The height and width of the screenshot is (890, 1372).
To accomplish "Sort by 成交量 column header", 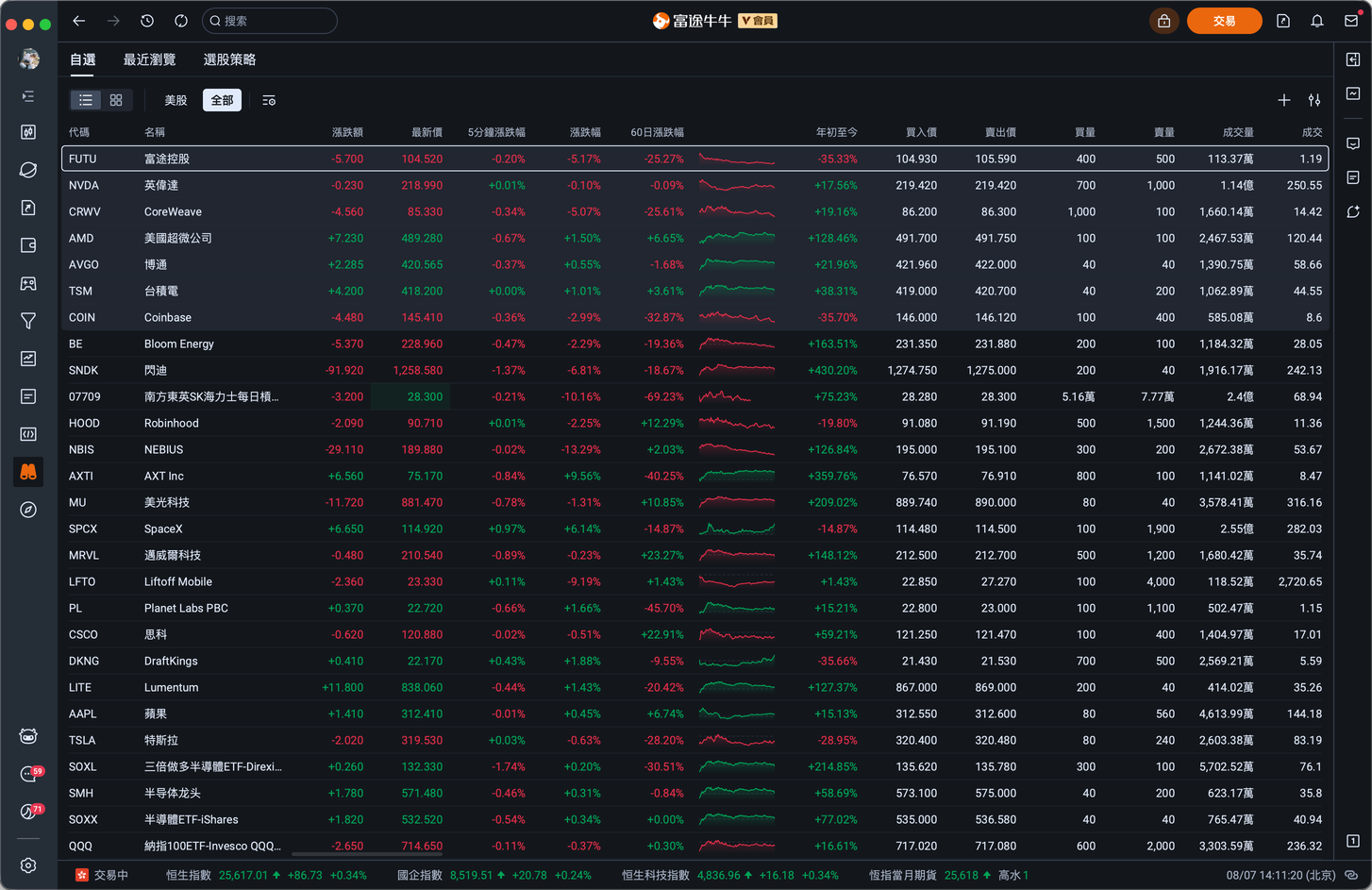I will pyautogui.click(x=1238, y=132).
